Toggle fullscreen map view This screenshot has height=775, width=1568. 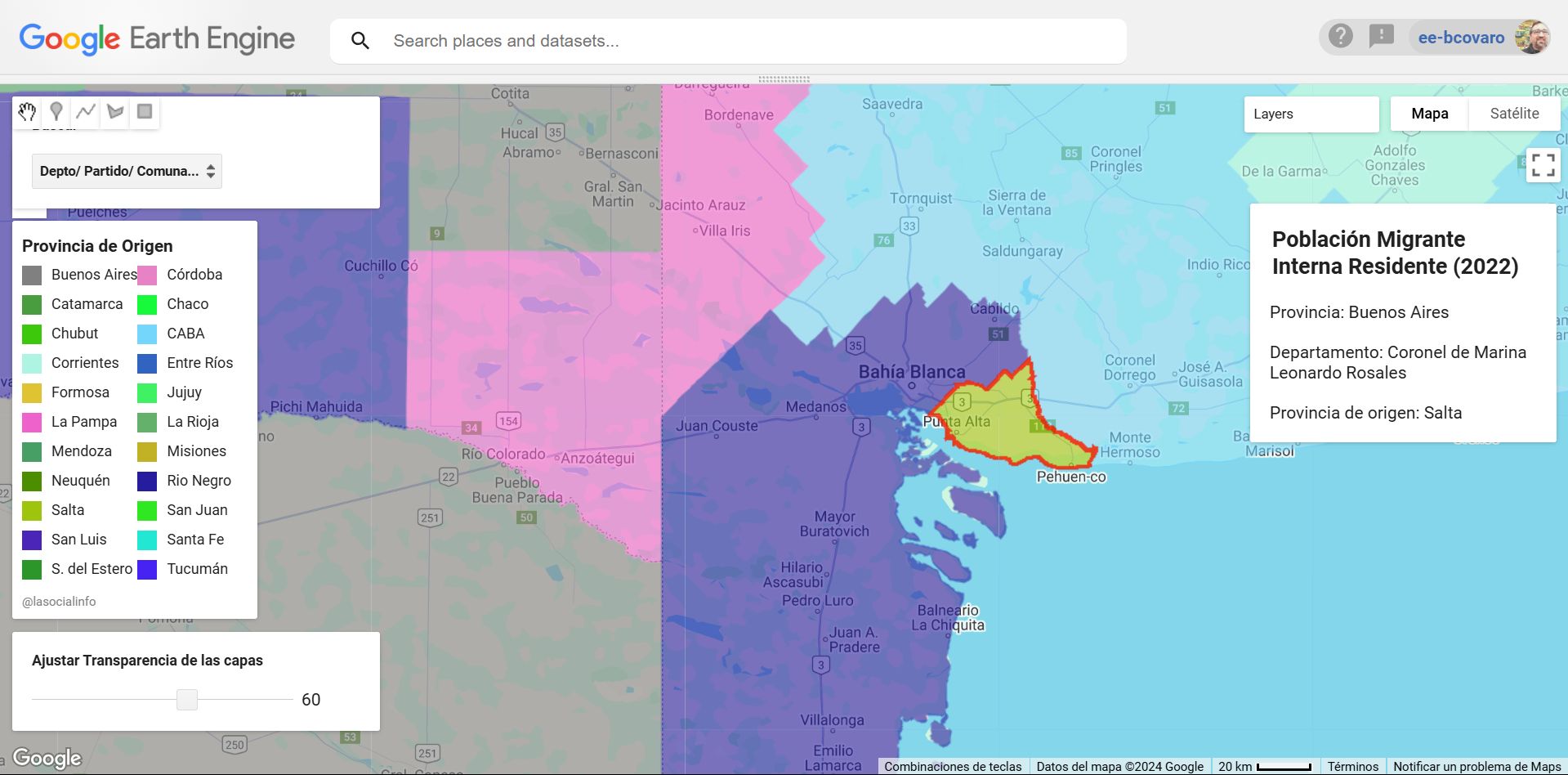1543,165
